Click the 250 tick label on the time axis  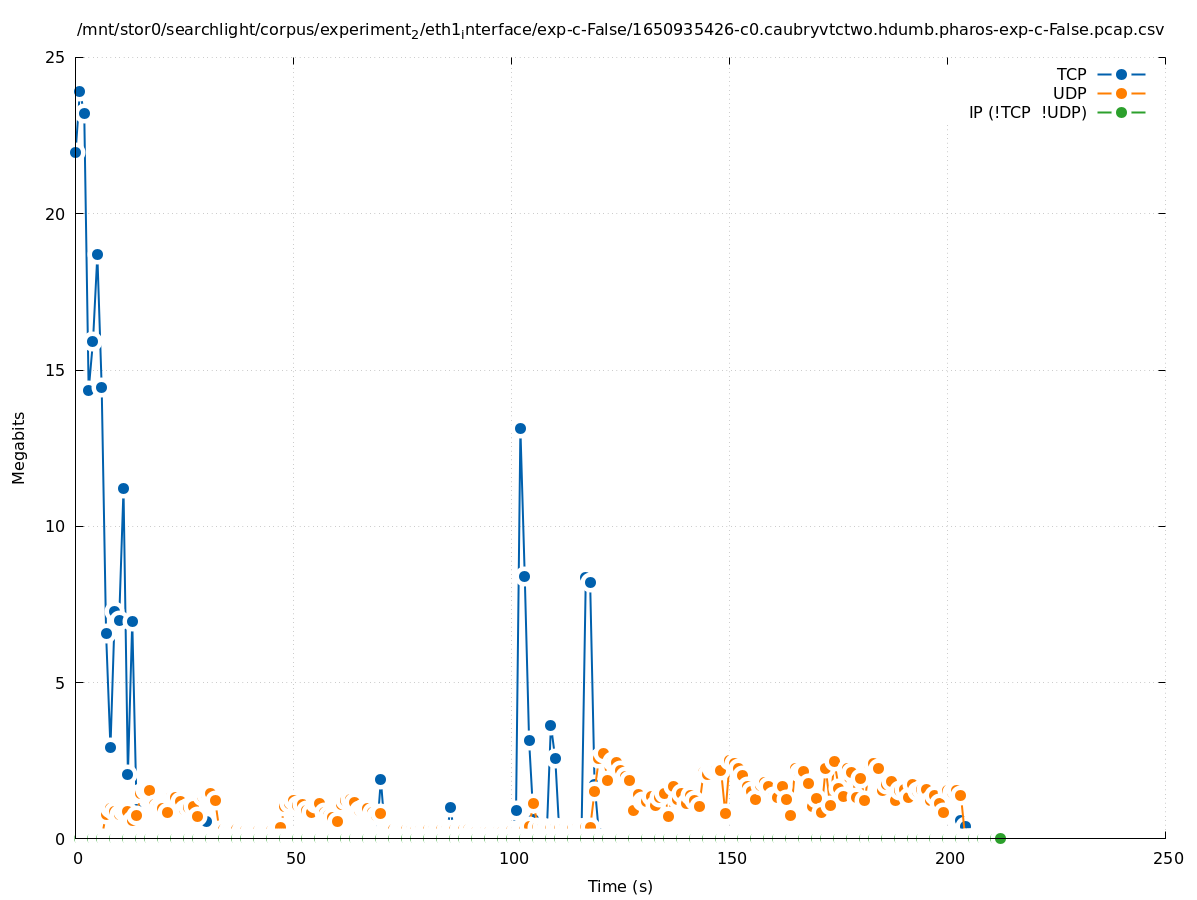pyautogui.click(x=1166, y=858)
